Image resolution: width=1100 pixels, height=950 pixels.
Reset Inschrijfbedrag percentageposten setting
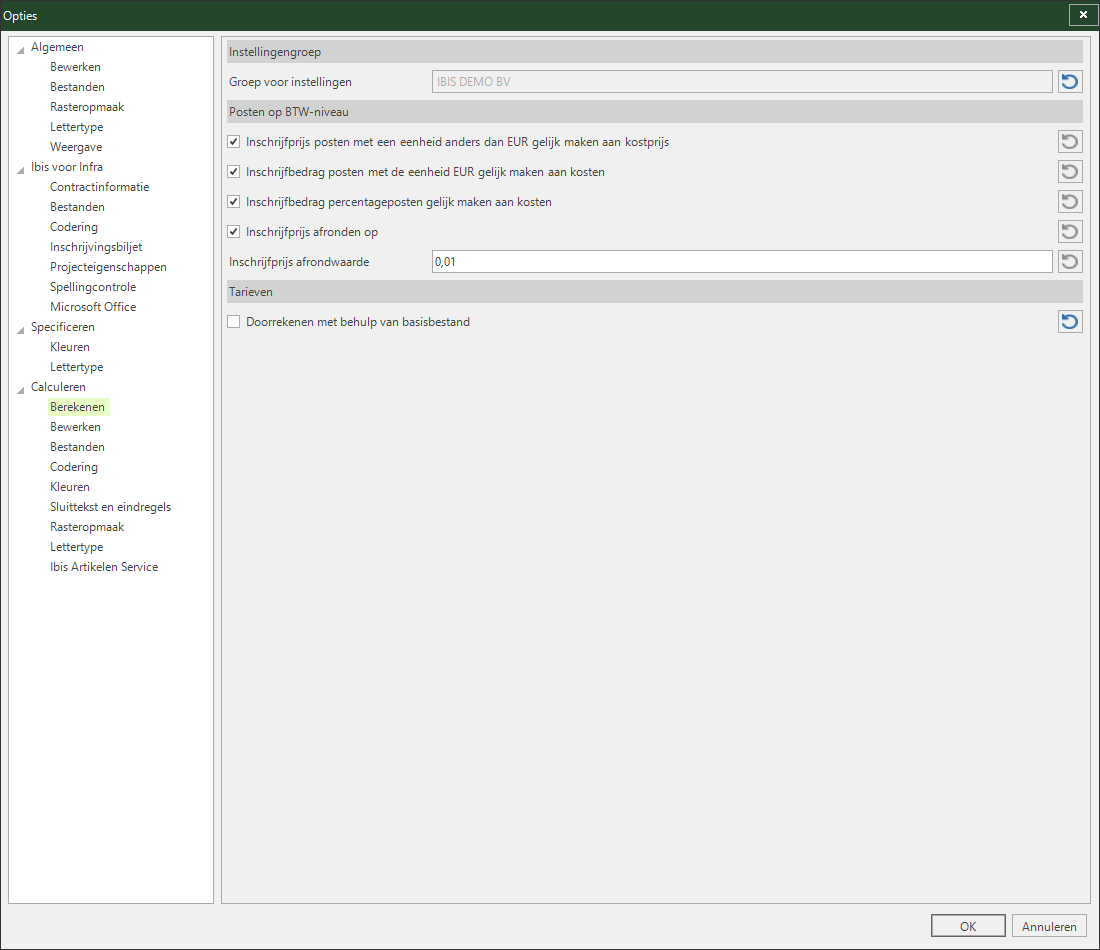tap(1070, 202)
